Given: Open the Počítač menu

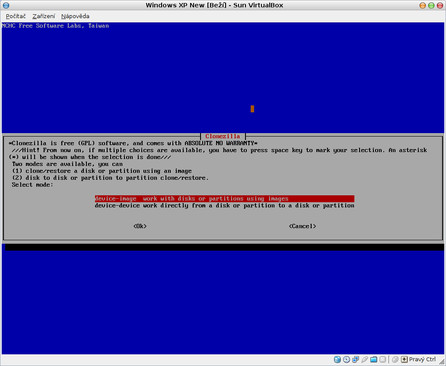Looking at the screenshot, I should pos(15,16).
